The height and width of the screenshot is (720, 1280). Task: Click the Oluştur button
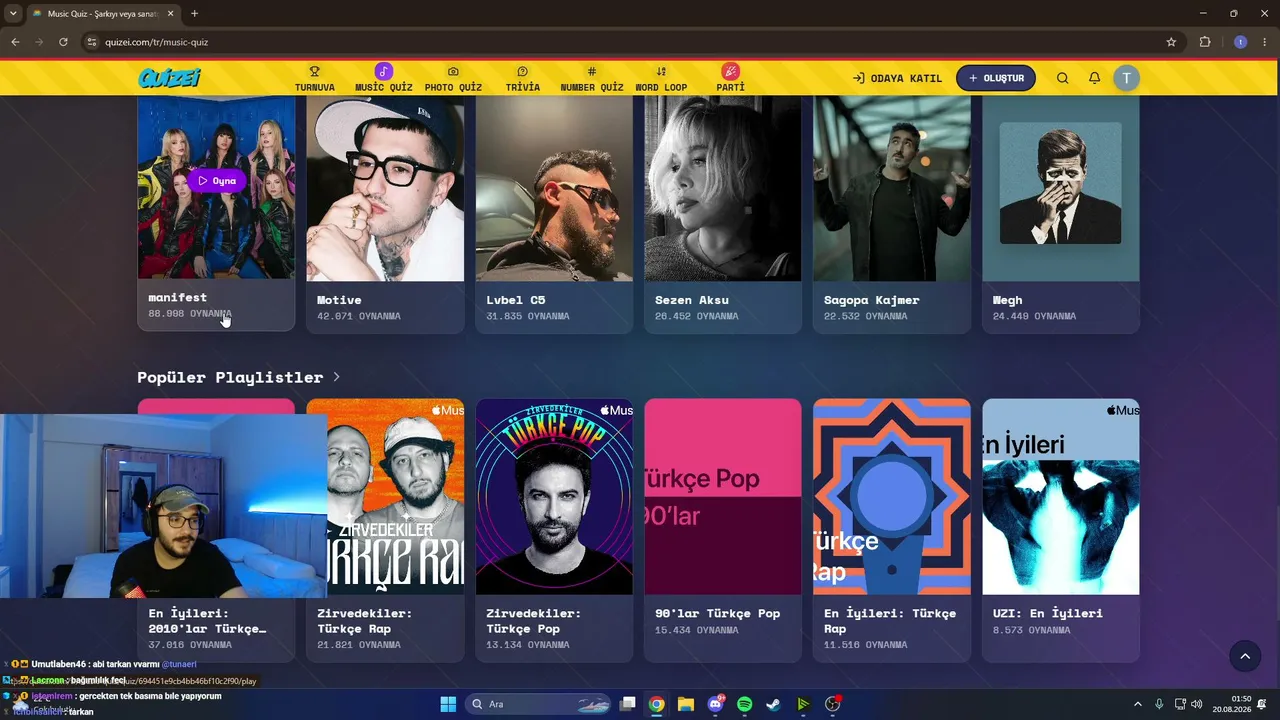pos(996,78)
